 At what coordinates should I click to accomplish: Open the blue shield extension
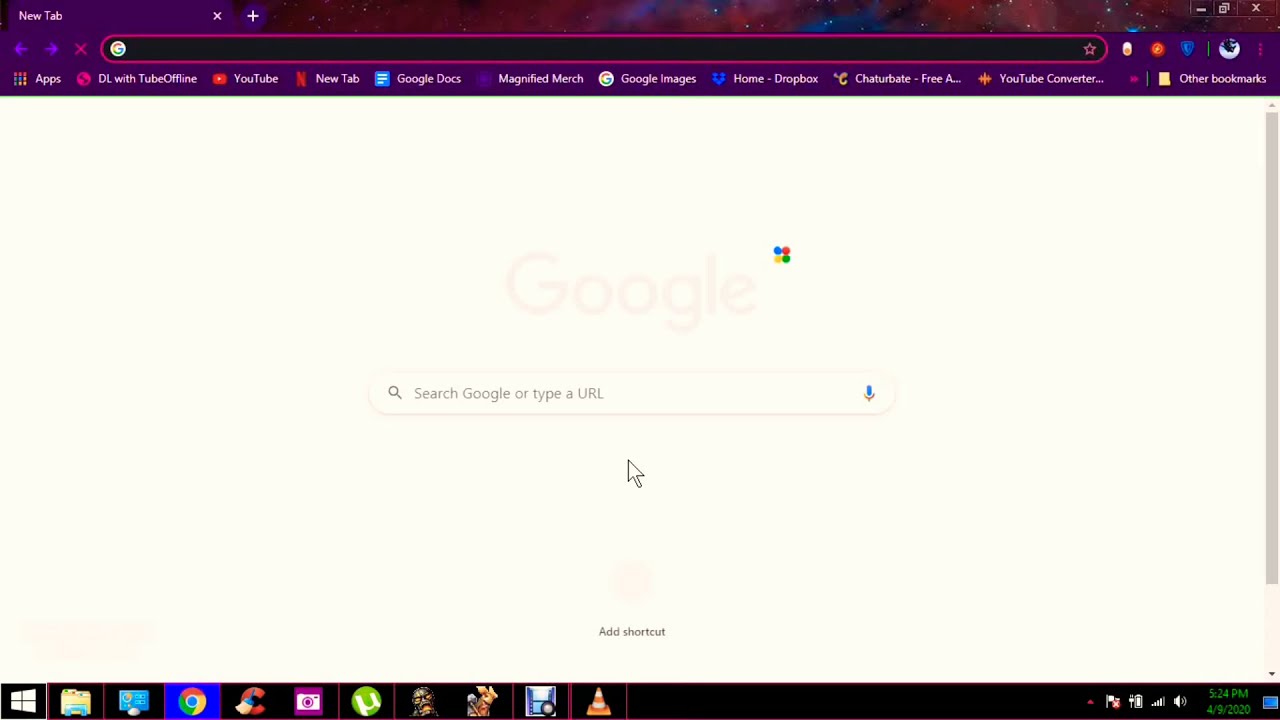tap(1187, 49)
